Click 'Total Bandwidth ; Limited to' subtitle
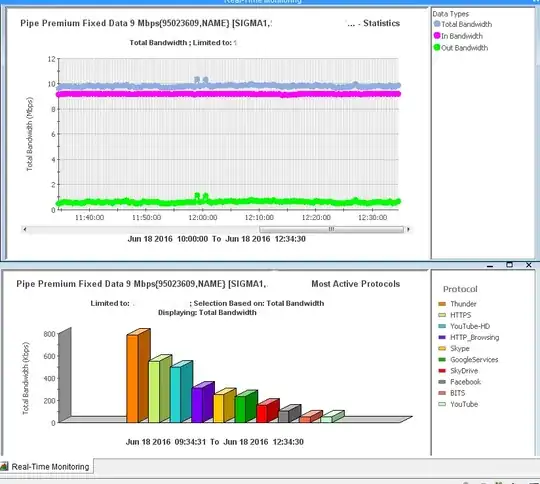This screenshot has width=540, height=484. click(180, 43)
